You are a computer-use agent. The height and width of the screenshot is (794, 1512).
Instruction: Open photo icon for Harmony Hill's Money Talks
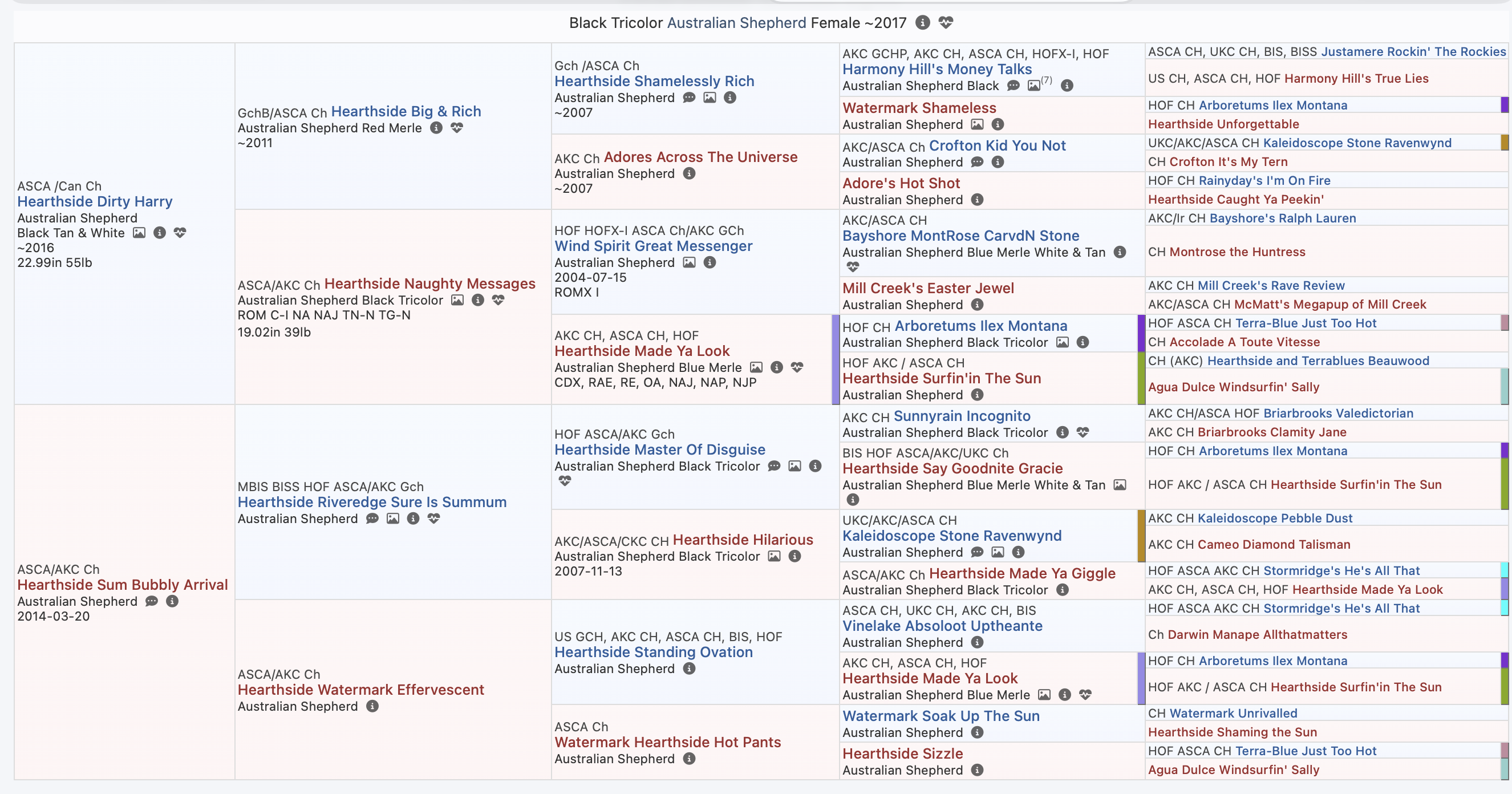[x=1033, y=85]
